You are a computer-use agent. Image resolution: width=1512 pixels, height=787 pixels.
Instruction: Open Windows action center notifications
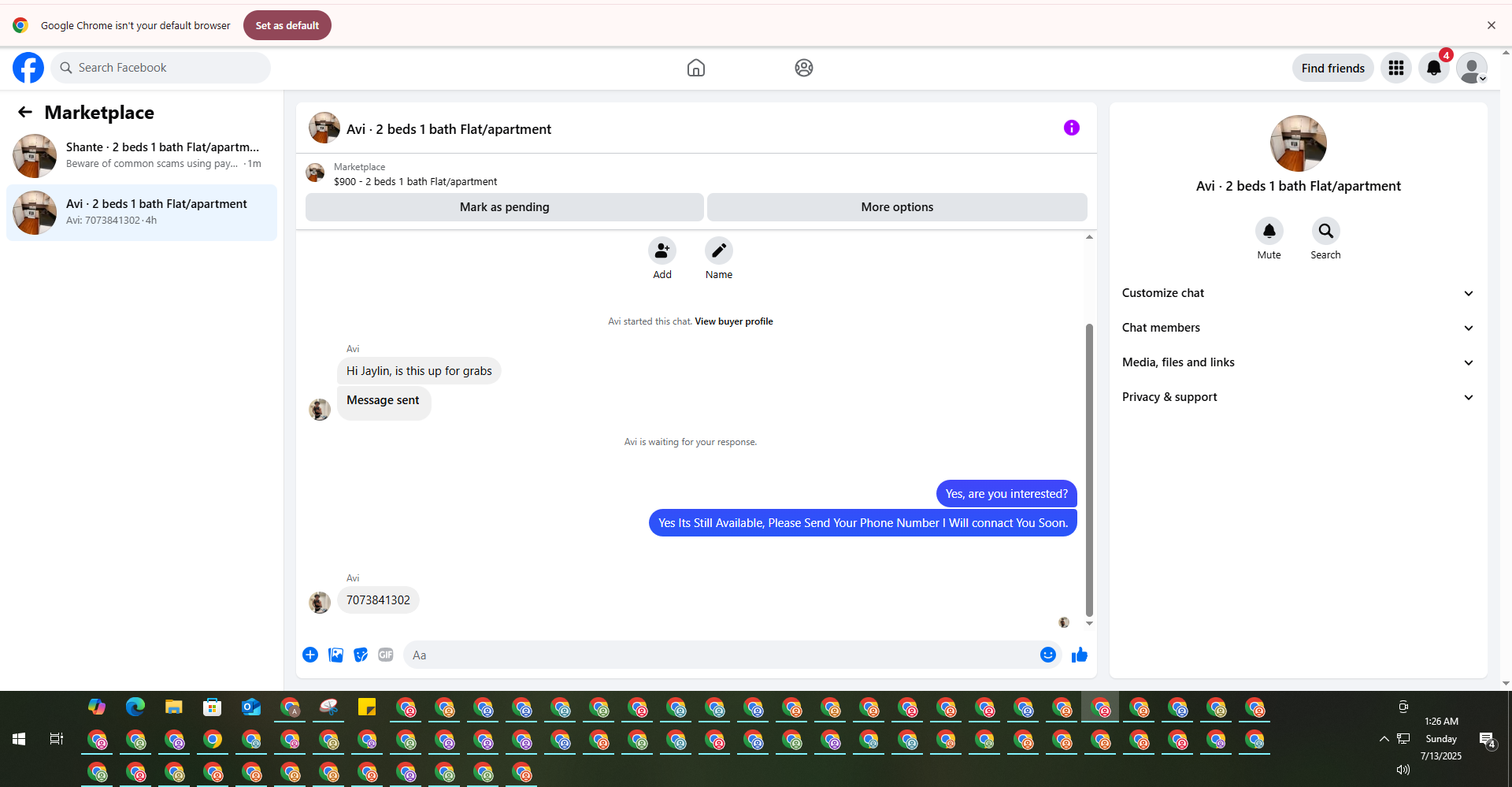(x=1487, y=739)
